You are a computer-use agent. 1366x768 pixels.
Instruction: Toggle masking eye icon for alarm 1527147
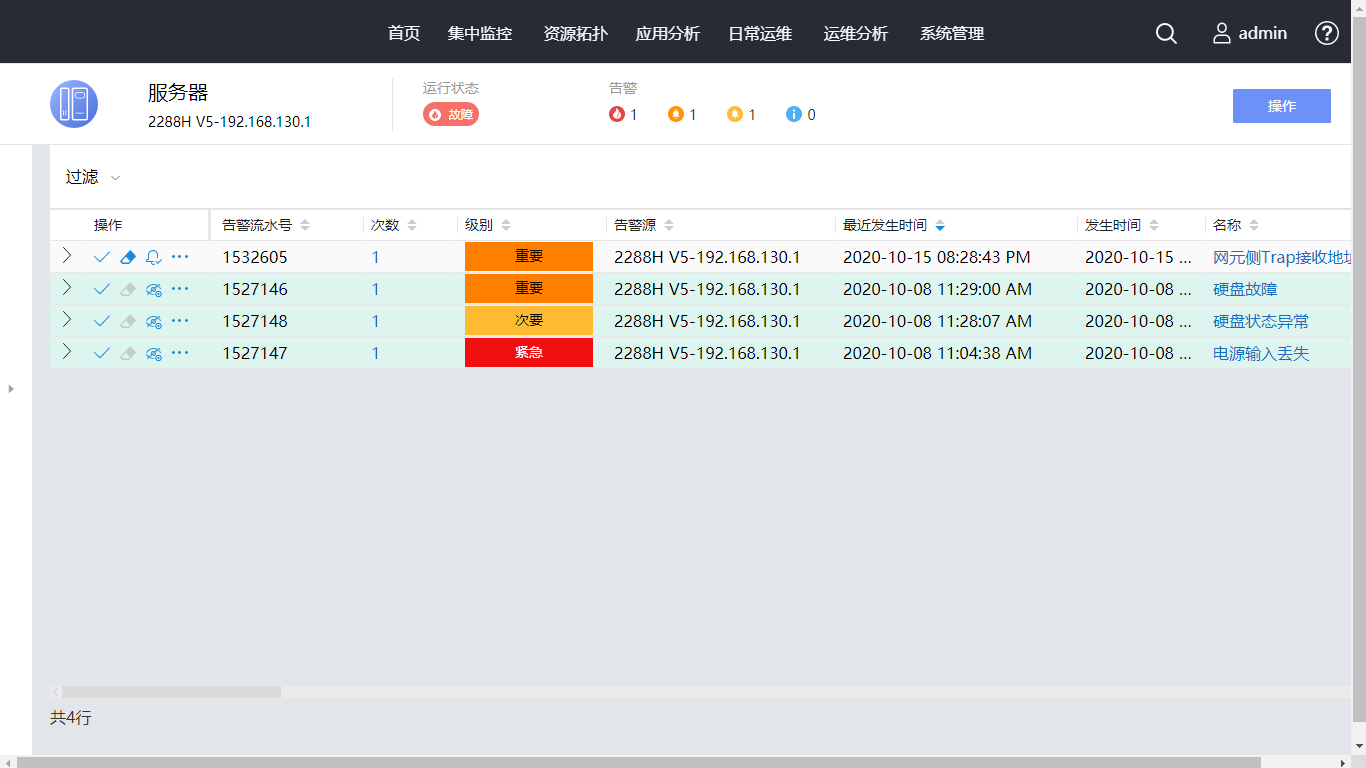pos(153,353)
